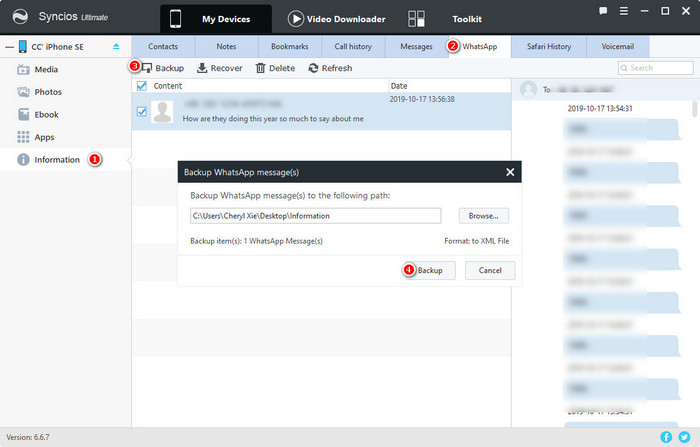Click the Photos picture icon

point(23,92)
